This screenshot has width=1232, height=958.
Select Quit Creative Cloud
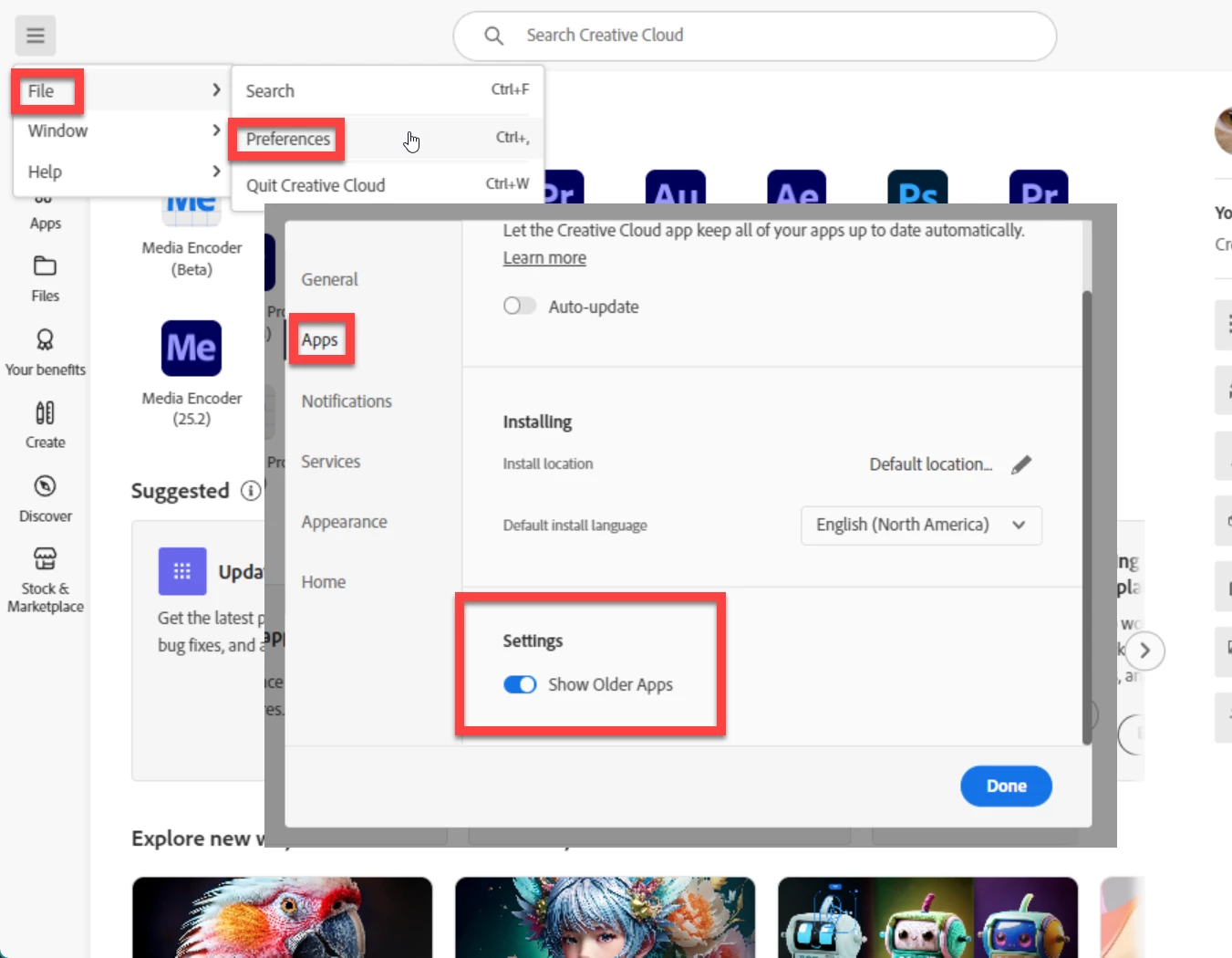[388, 185]
